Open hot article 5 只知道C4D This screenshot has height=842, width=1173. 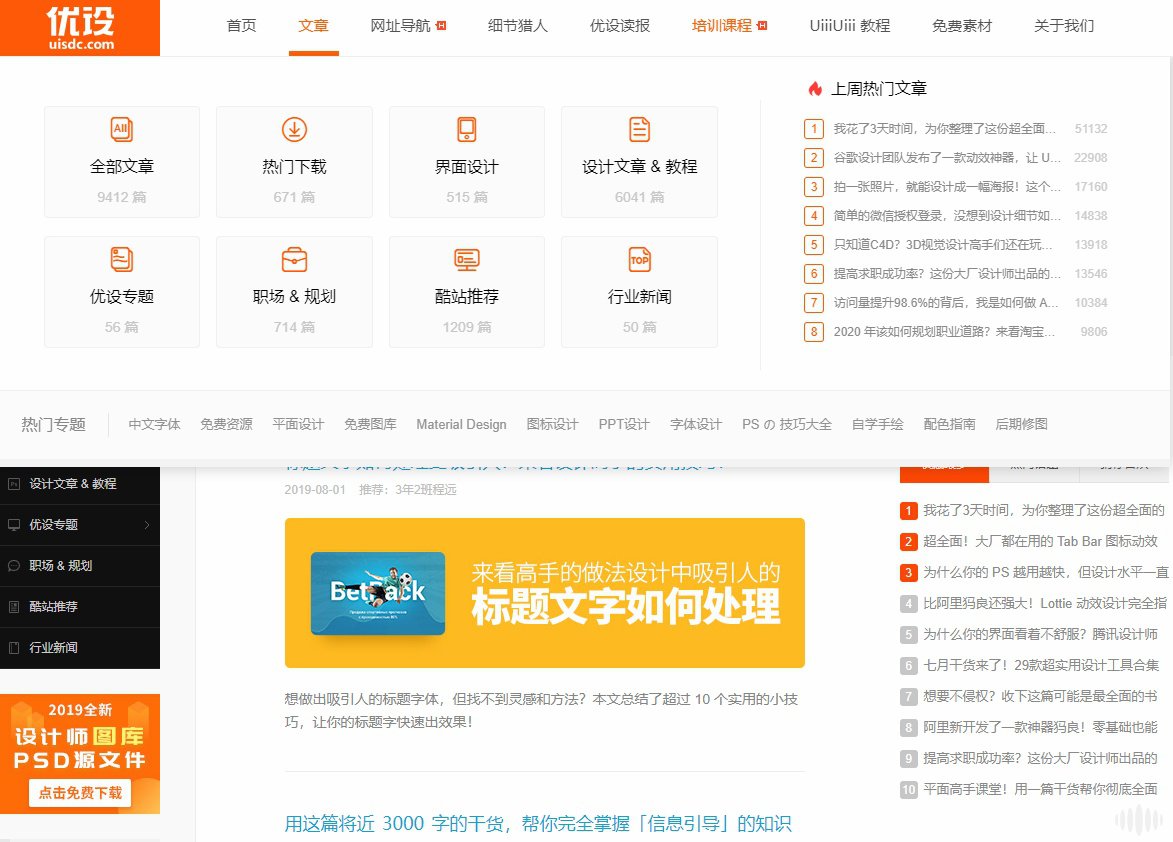point(943,245)
